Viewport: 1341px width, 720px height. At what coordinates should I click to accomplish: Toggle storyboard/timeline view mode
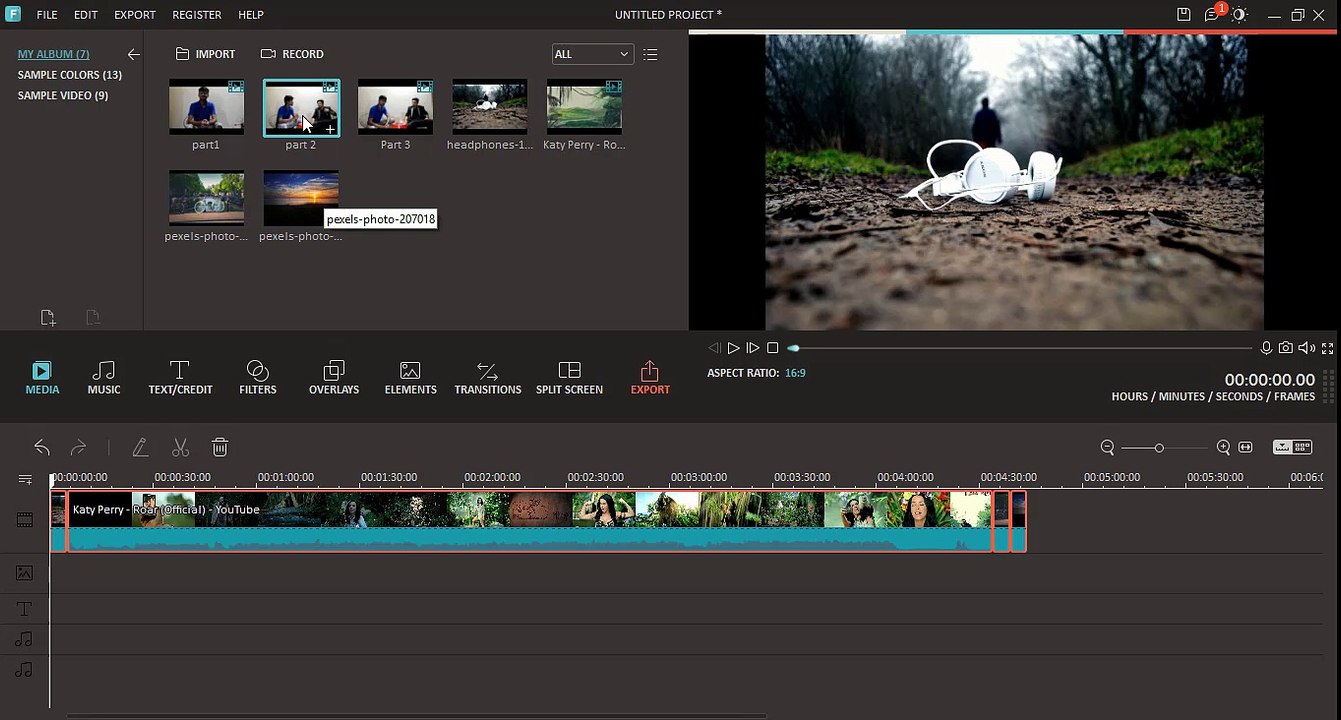(1292, 447)
